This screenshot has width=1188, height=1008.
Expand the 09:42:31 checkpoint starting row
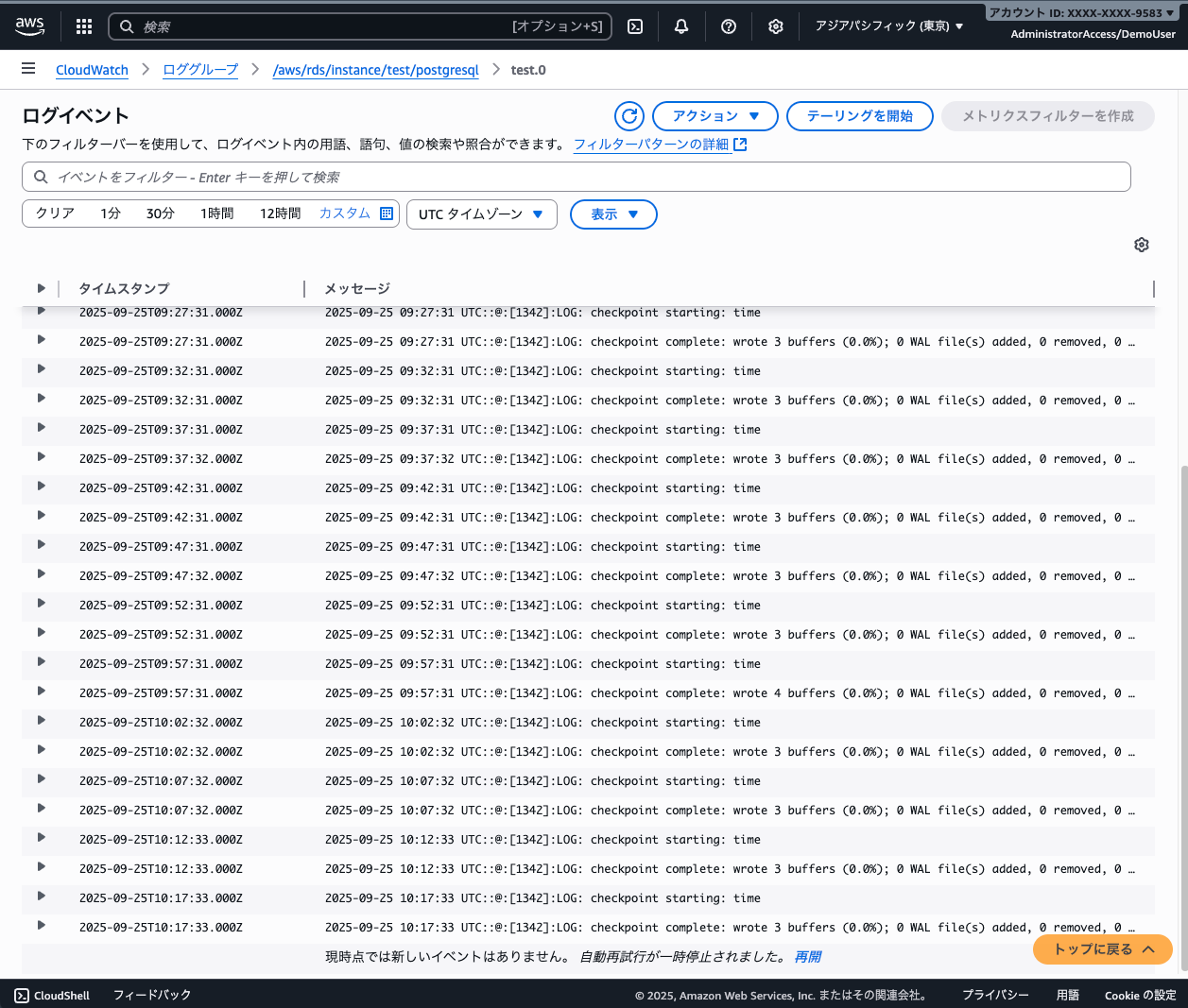pos(41,487)
